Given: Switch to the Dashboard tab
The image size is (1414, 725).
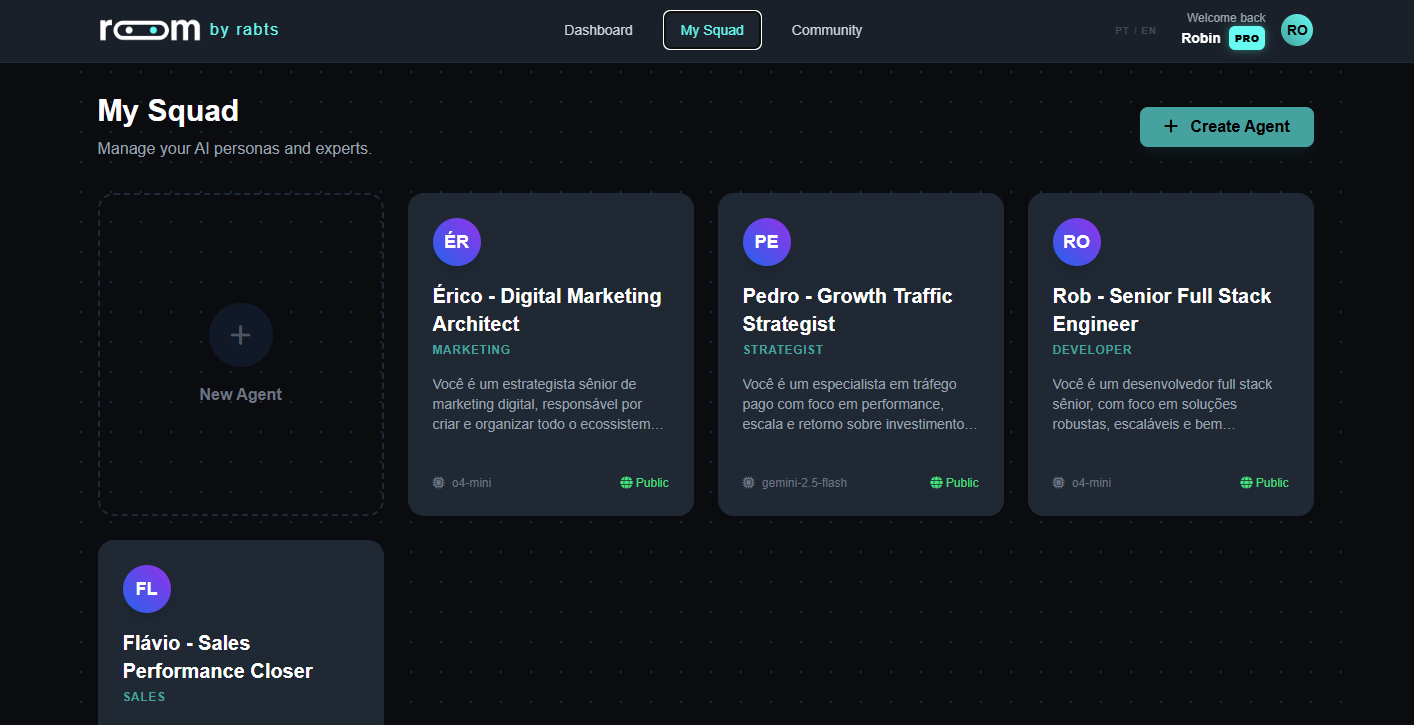Looking at the screenshot, I should pyautogui.click(x=598, y=30).
